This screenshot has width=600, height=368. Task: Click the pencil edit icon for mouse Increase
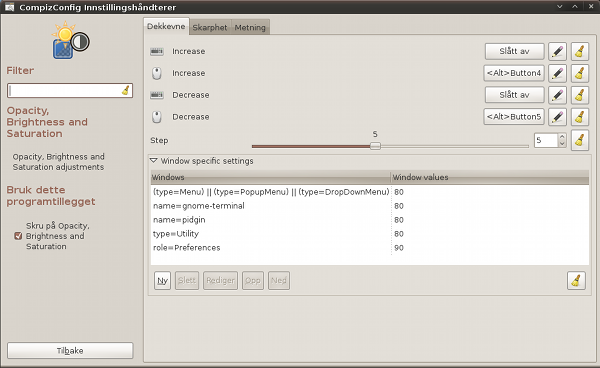(557, 73)
